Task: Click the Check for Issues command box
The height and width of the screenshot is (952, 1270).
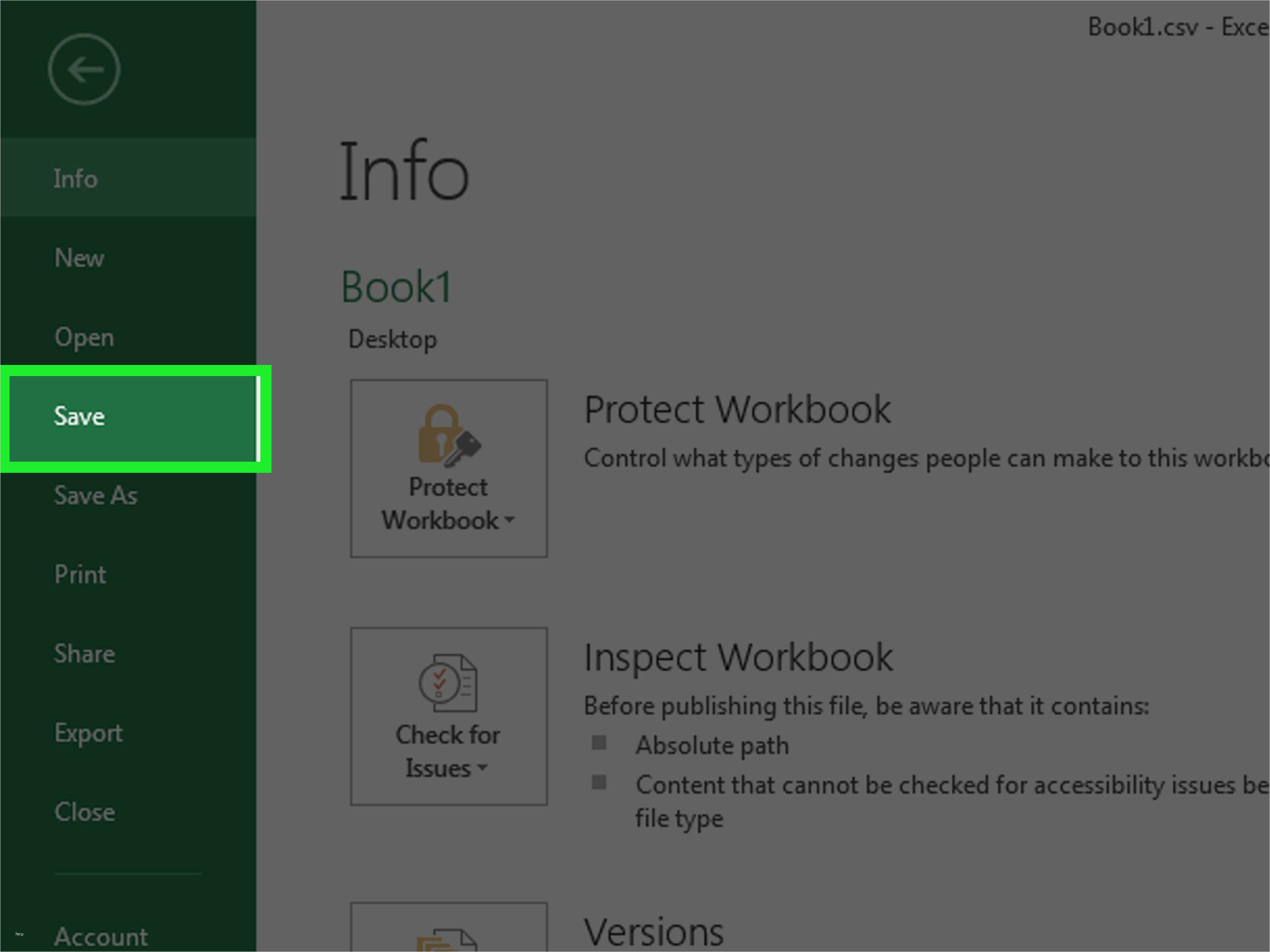Action: tap(448, 715)
